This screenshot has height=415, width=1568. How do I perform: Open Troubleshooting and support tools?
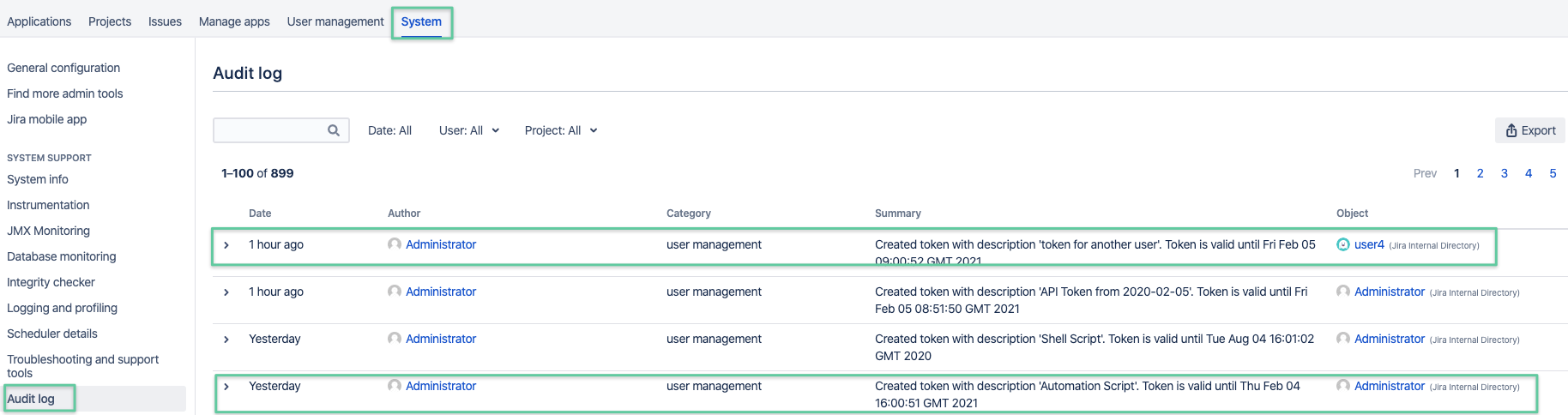click(83, 366)
